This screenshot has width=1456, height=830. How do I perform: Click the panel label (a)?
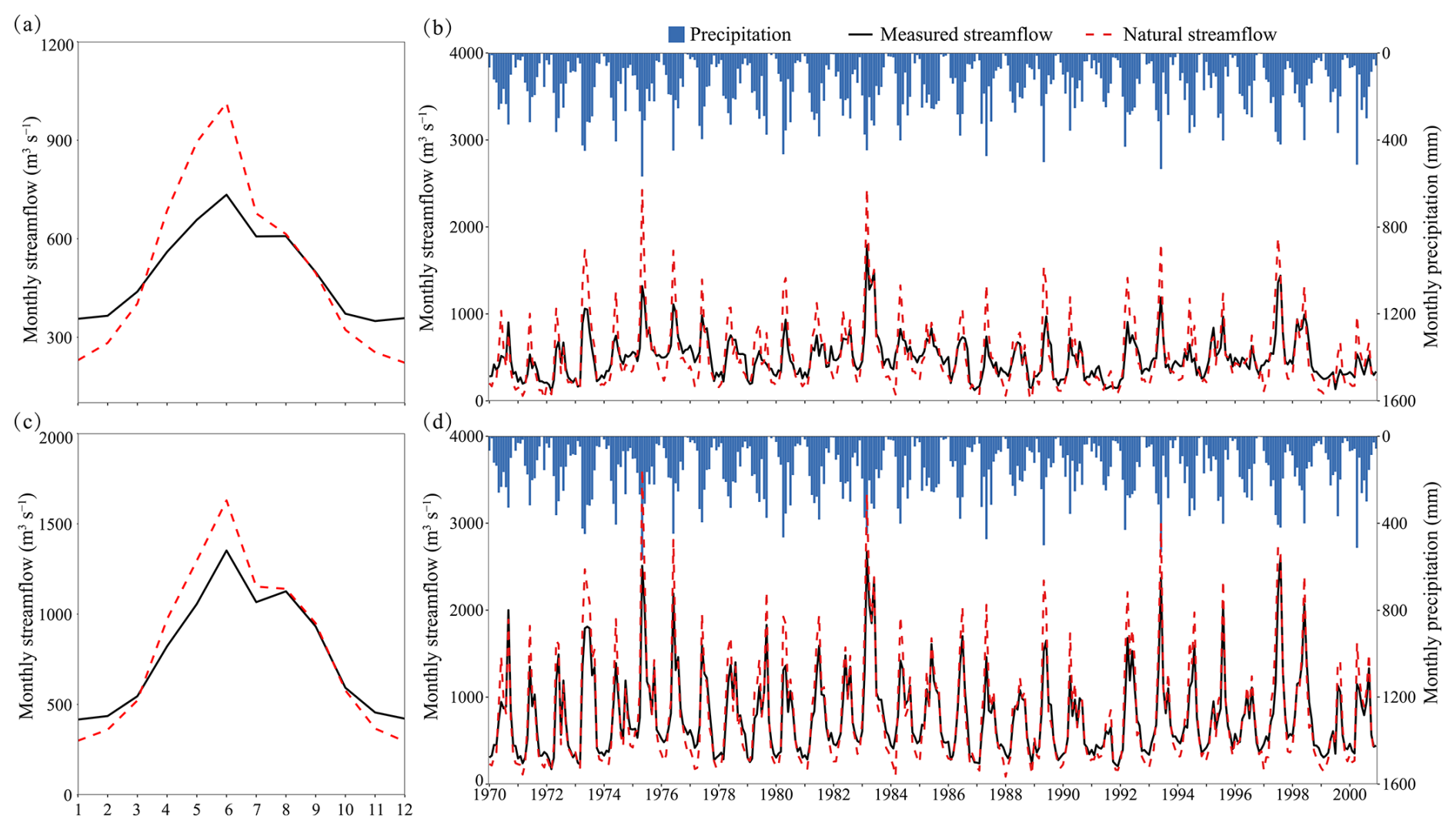pos(27,25)
